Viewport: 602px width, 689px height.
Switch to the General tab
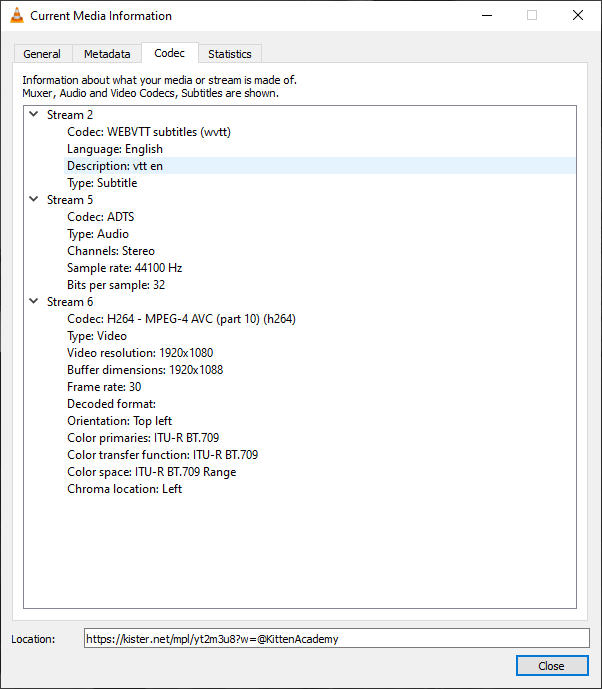[42, 54]
